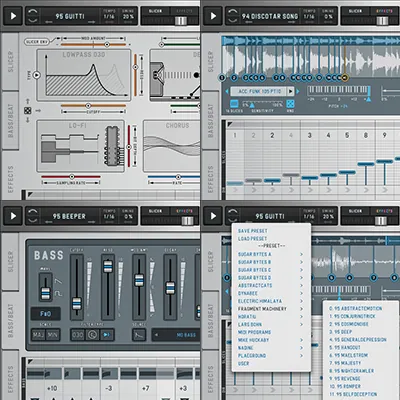Play the 95 BEEPER preset

(x=13, y=216)
